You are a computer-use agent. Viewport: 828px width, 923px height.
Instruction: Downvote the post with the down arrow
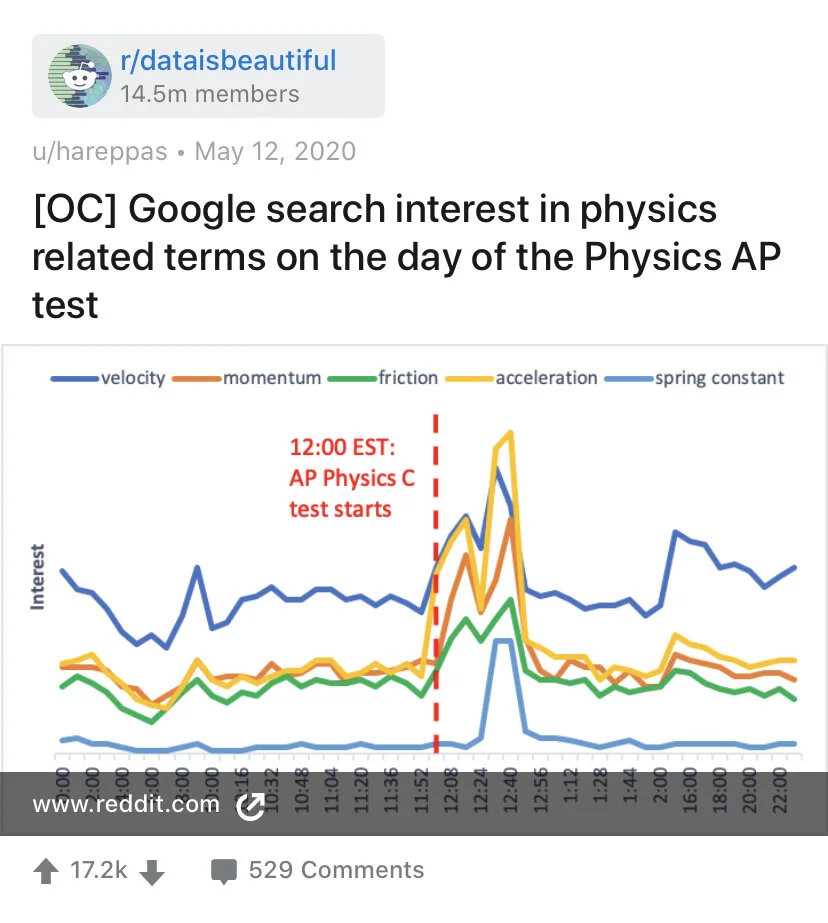click(152, 872)
